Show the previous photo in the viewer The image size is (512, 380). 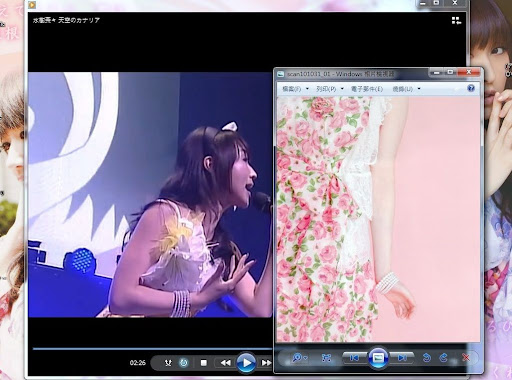coord(355,358)
